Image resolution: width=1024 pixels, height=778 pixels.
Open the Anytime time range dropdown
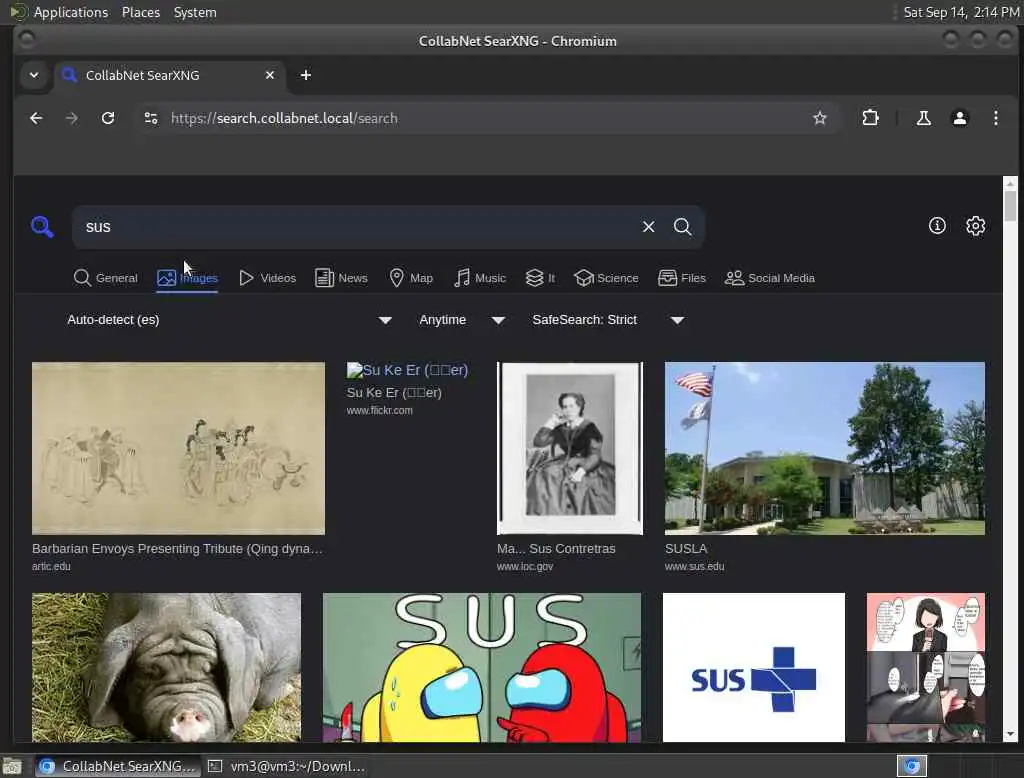click(462, 320)
